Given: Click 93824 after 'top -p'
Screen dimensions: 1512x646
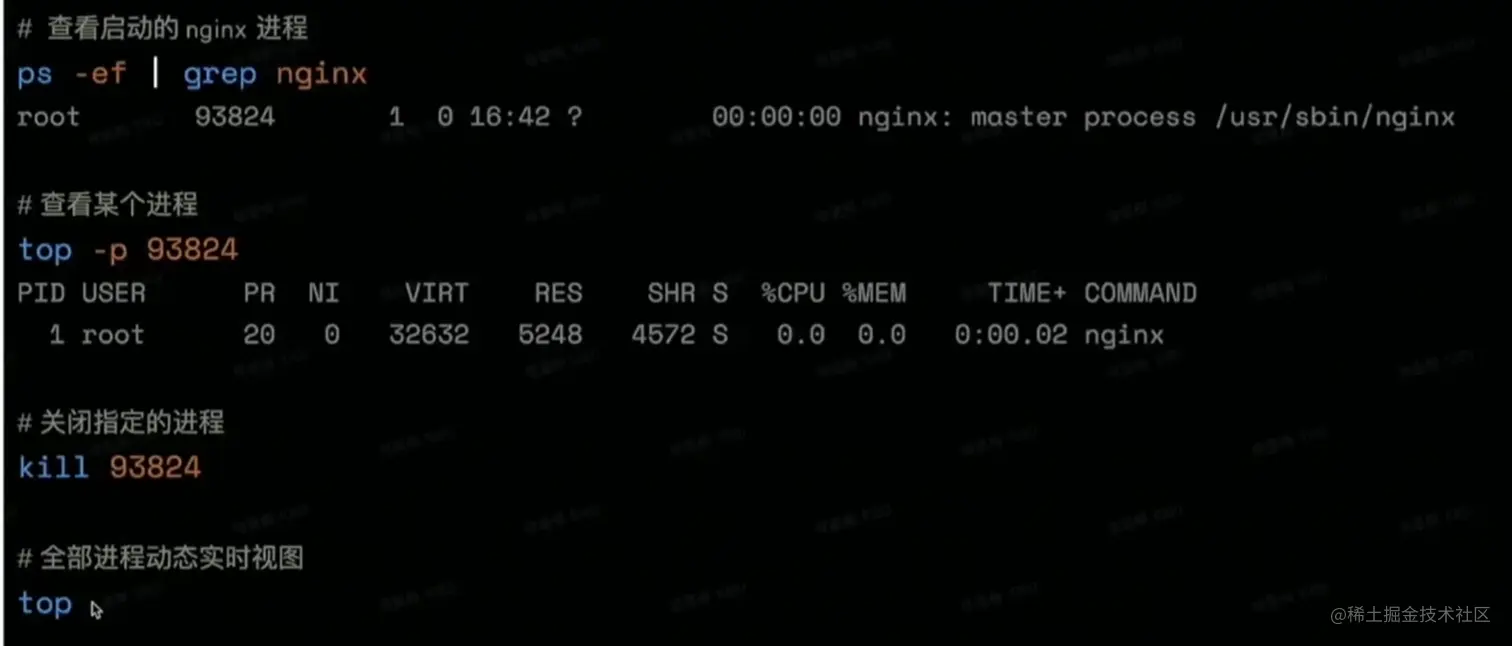Looking at the screenshot, I should [192, 249].
